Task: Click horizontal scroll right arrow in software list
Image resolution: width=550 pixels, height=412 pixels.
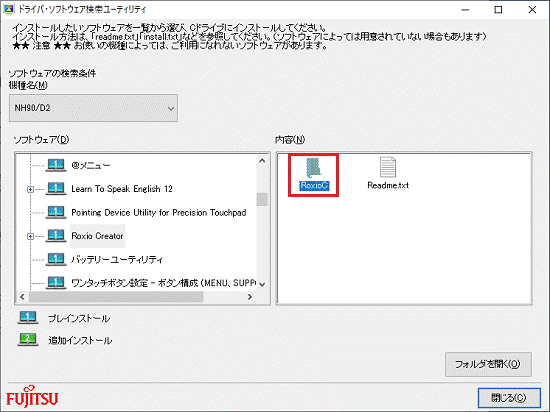Action: (250, 297)
